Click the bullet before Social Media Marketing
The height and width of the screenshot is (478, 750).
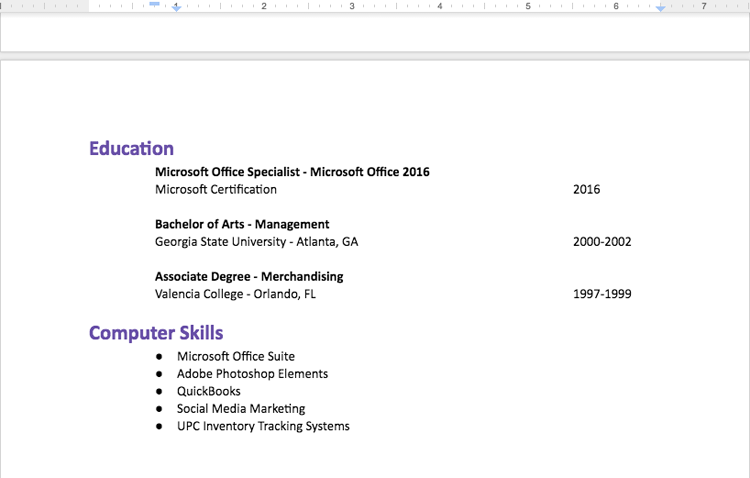click(159, 409)
